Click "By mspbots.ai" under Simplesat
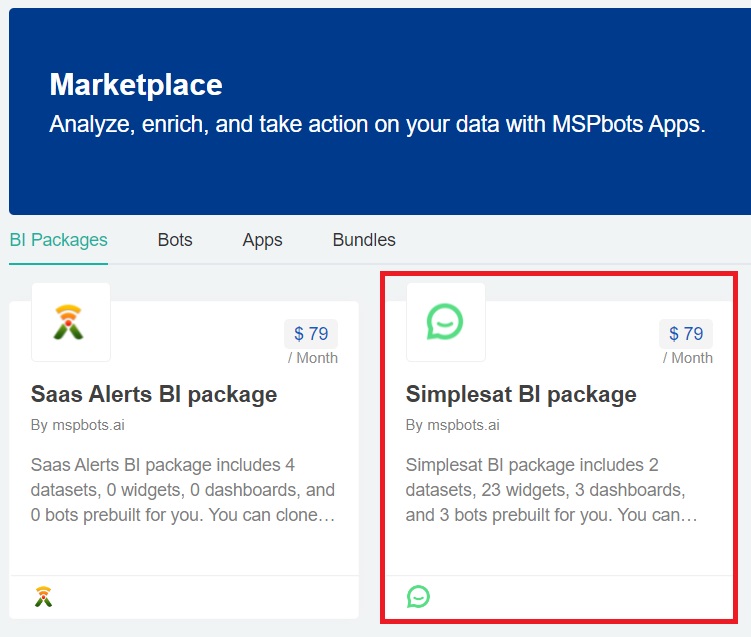This screenshot has width=751, height=637. coord(453,425)
